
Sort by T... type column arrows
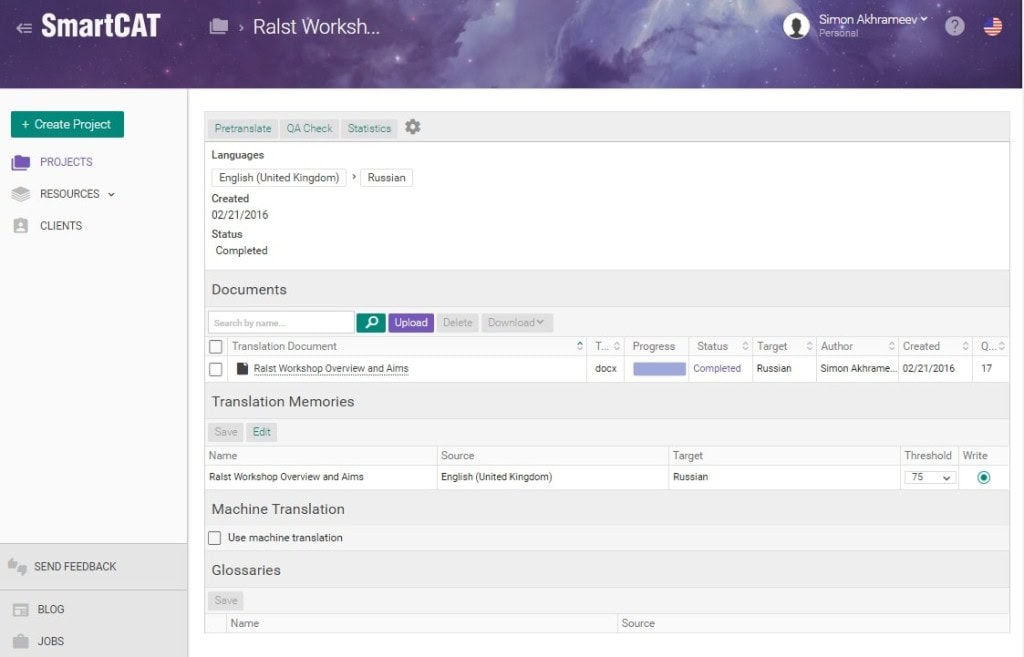(x=616, y=346)
